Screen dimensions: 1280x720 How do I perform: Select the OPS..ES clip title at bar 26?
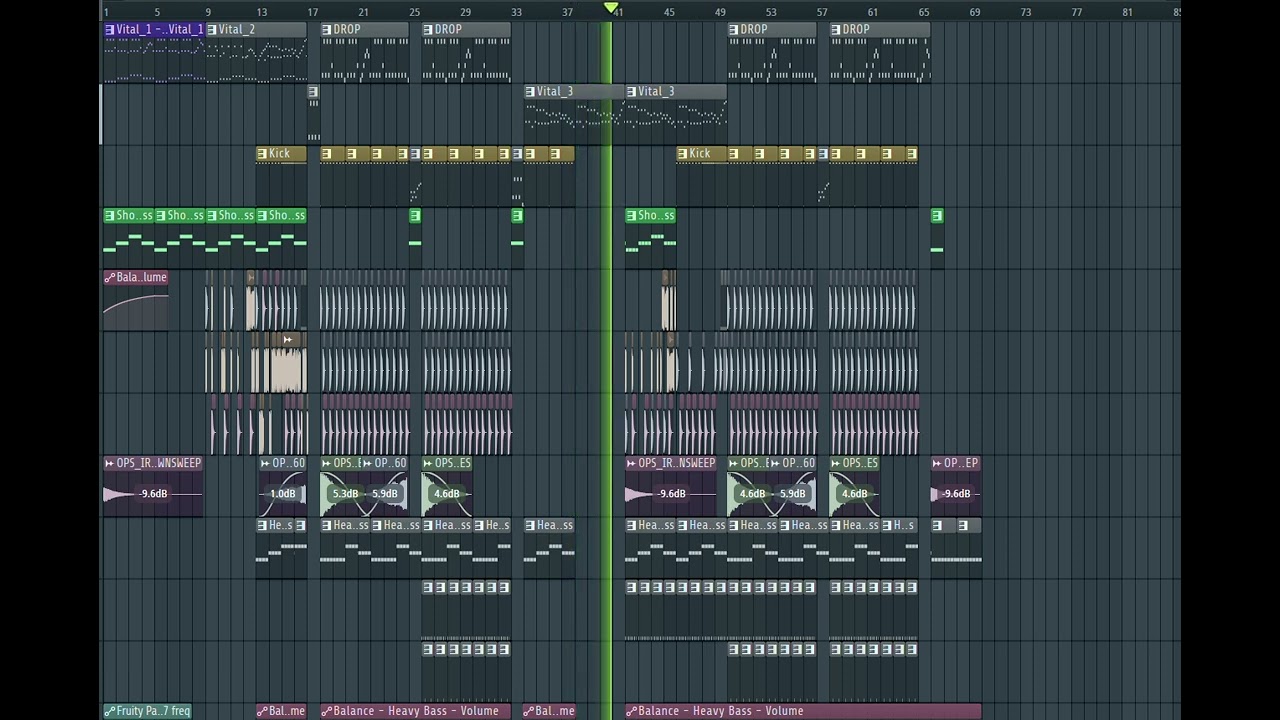click(x=453, y=463)
